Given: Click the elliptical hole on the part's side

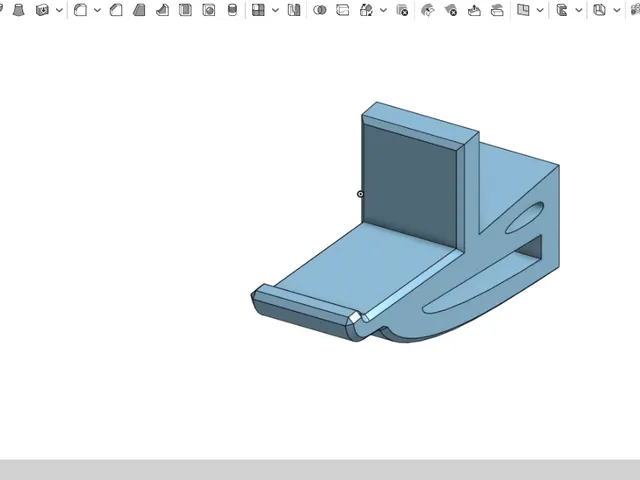Looking at the screenshot, I should (524, 218).
